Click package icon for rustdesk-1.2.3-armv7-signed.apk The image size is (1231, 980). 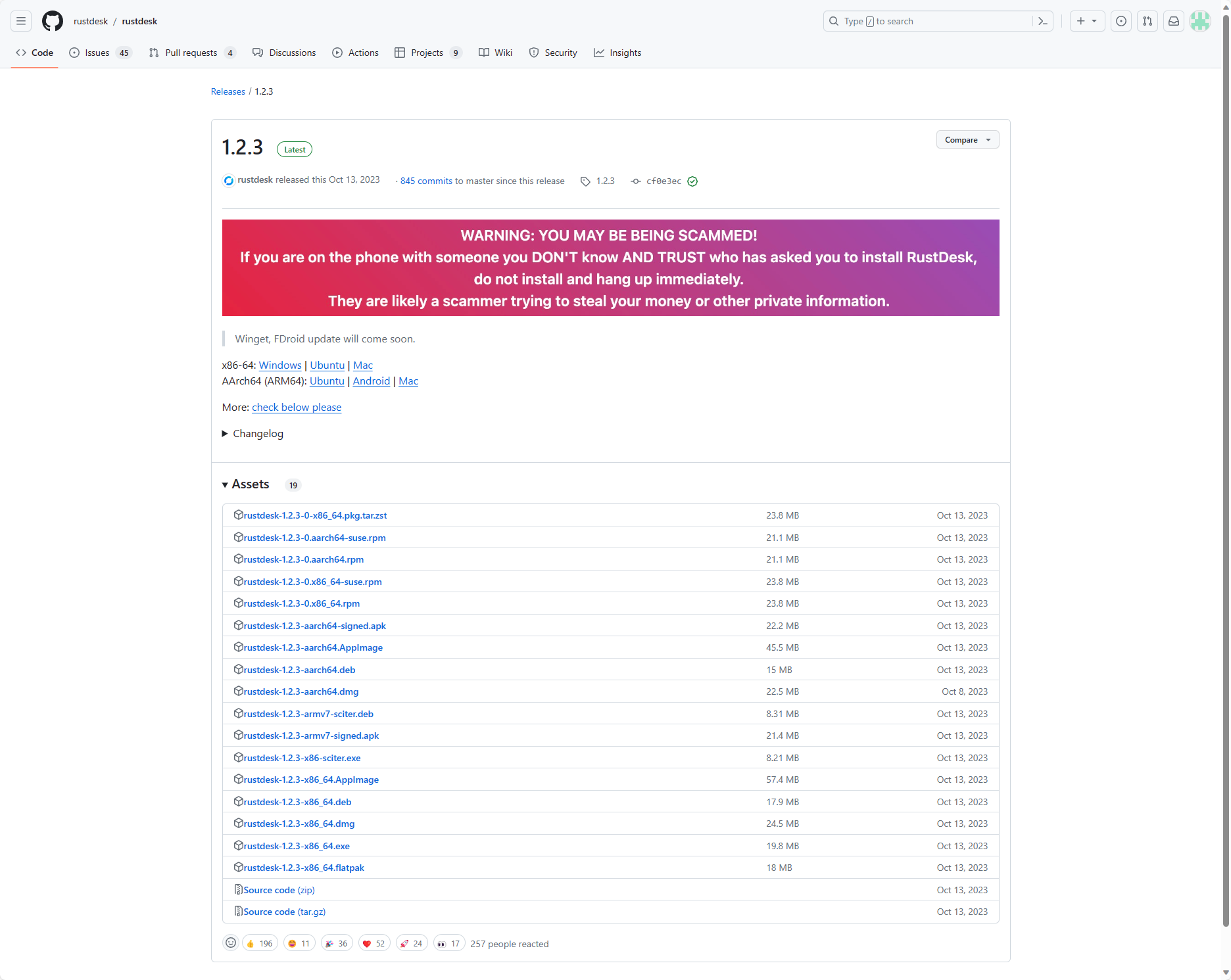pos(239,735)
